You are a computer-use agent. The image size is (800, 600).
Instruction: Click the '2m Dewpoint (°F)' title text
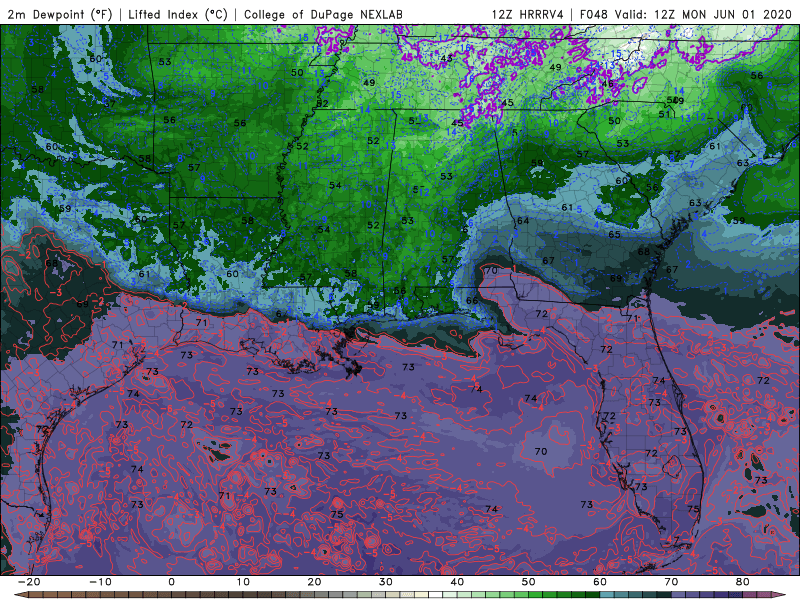coord(59,14)
